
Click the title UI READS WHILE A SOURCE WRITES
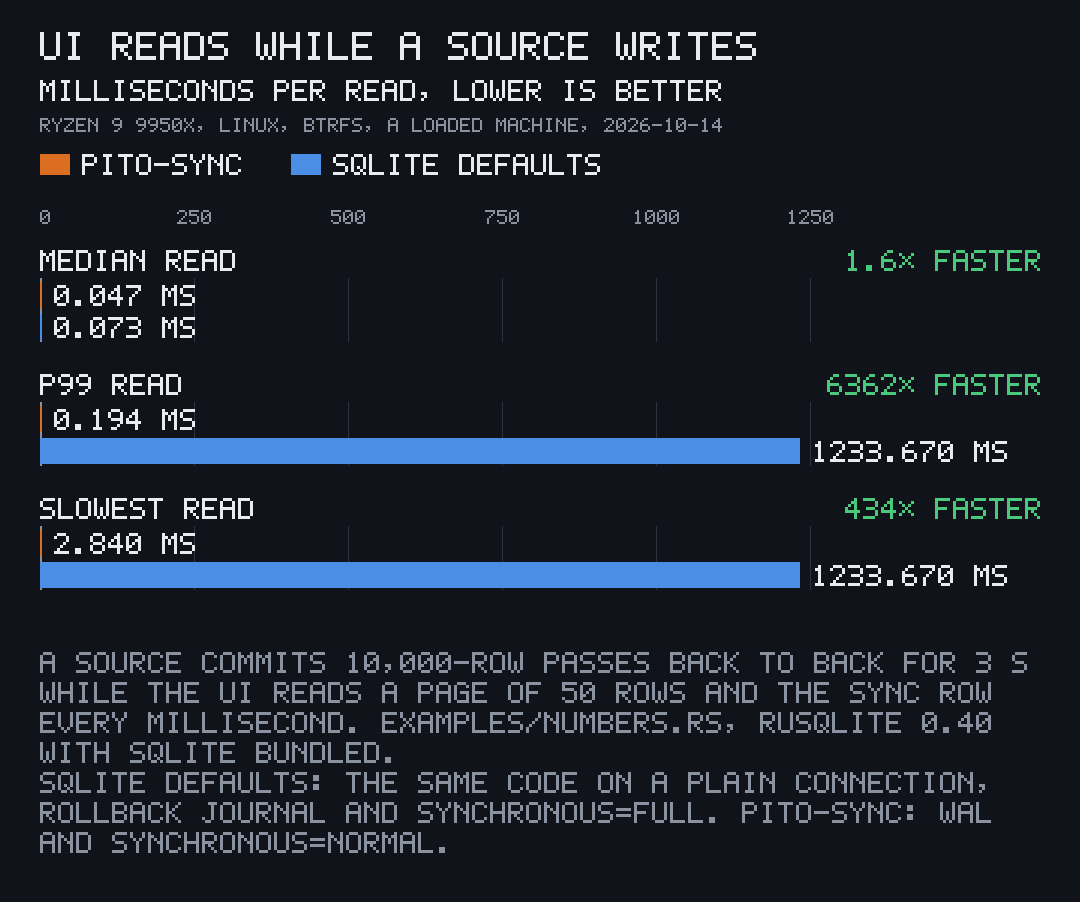pos(398,47)
